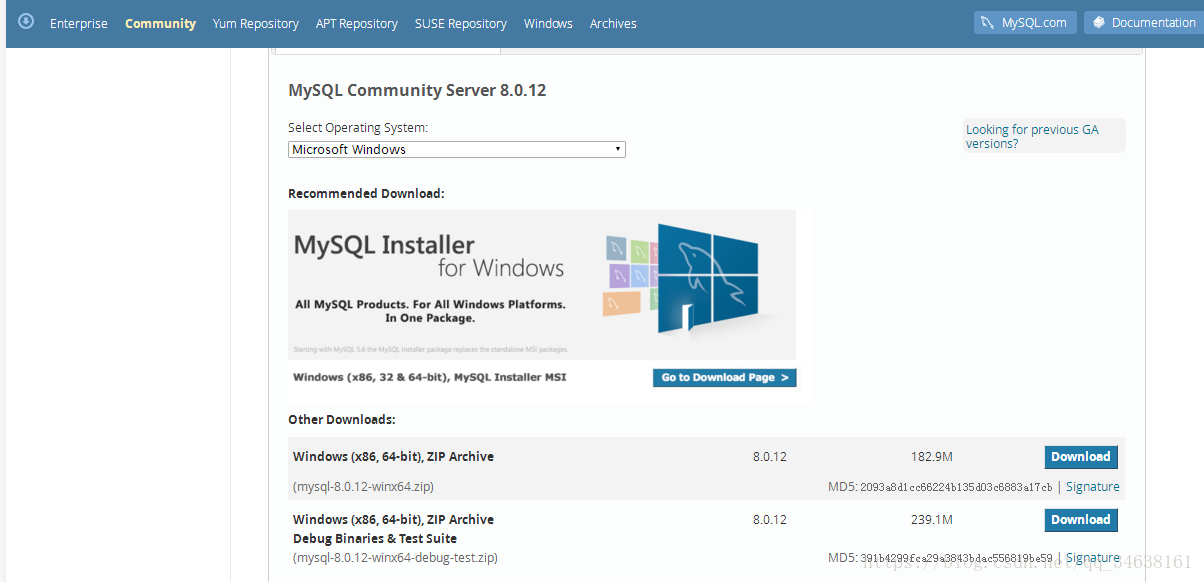Click the Other Downloads label
This screenshot has height=582, width=1204.
(342, 420)
